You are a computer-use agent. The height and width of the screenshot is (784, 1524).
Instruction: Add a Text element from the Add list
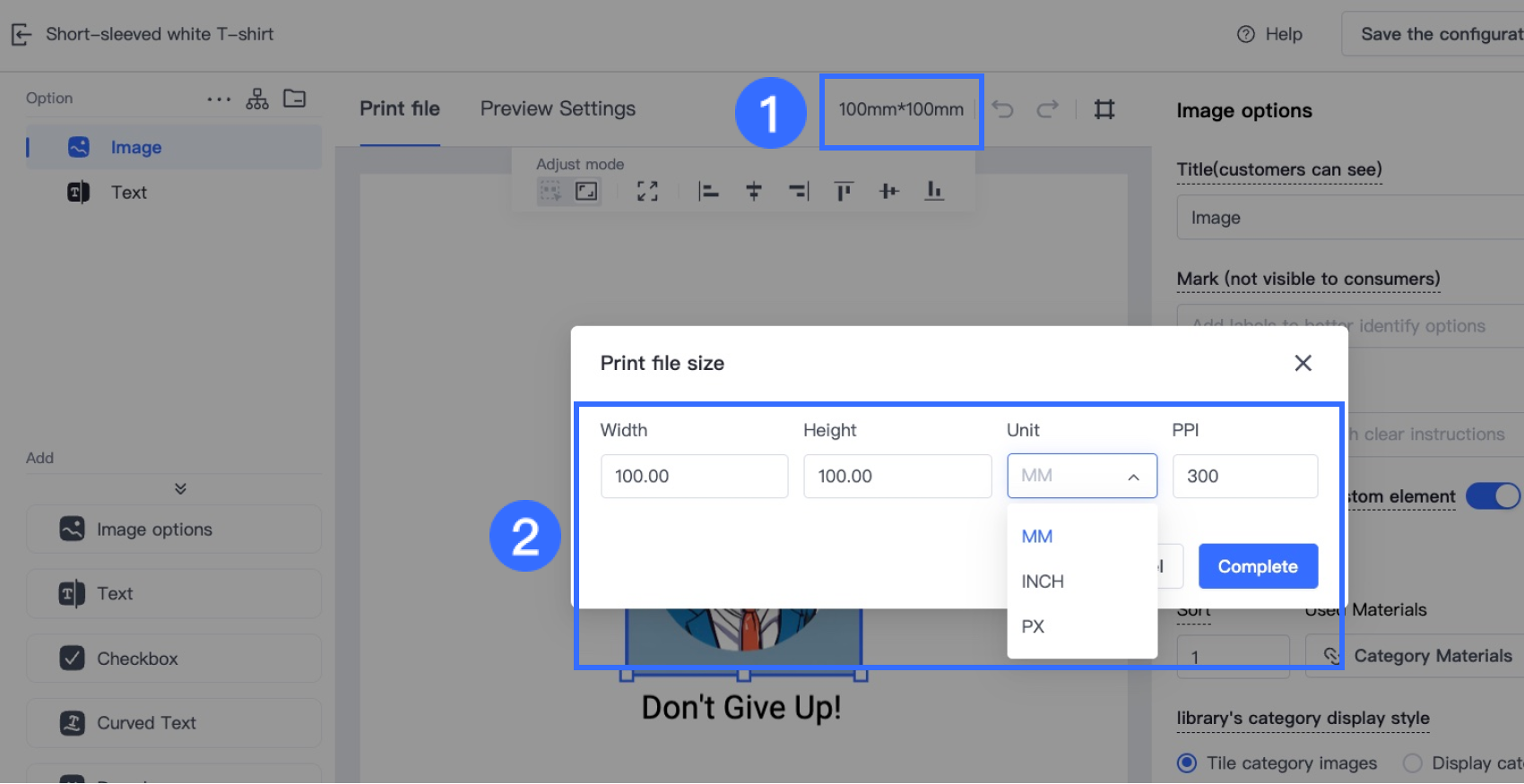(174, 593)
